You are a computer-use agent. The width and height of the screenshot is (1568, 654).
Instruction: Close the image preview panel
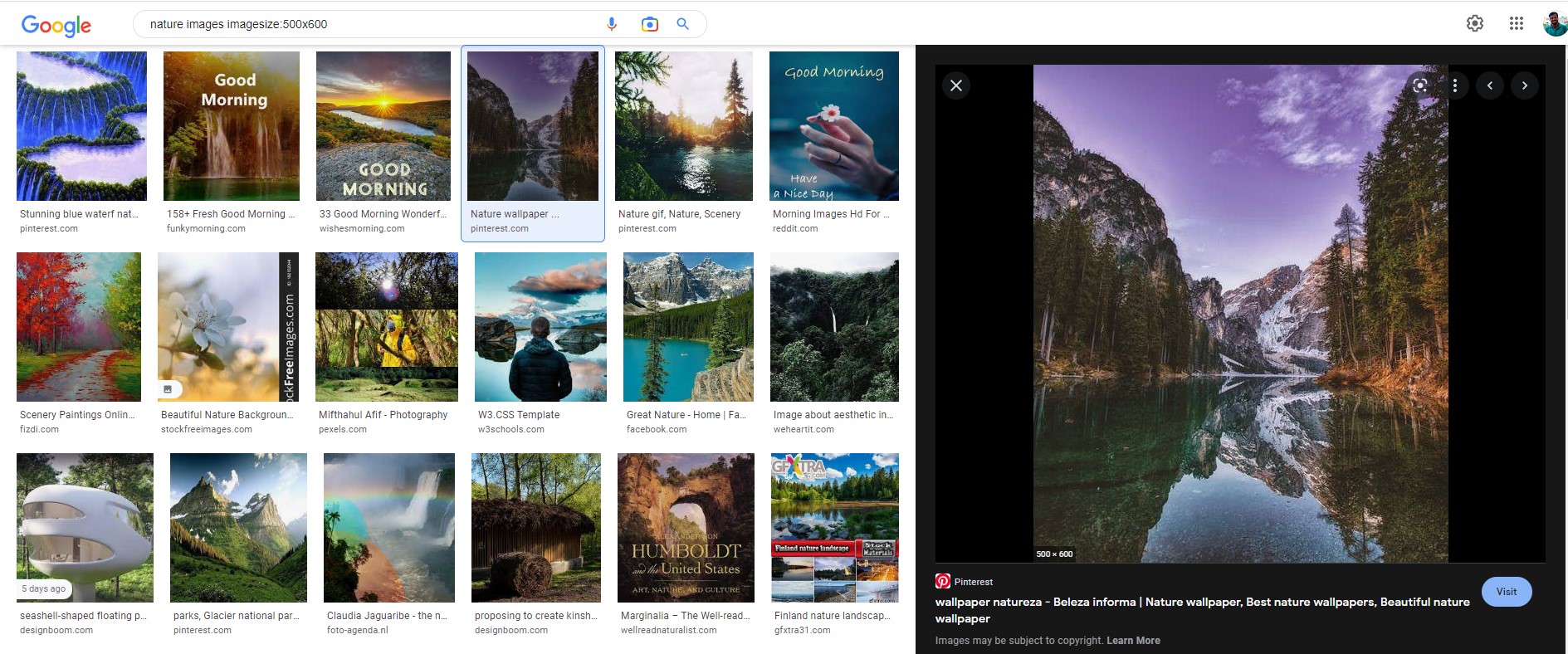pos(956,85)
